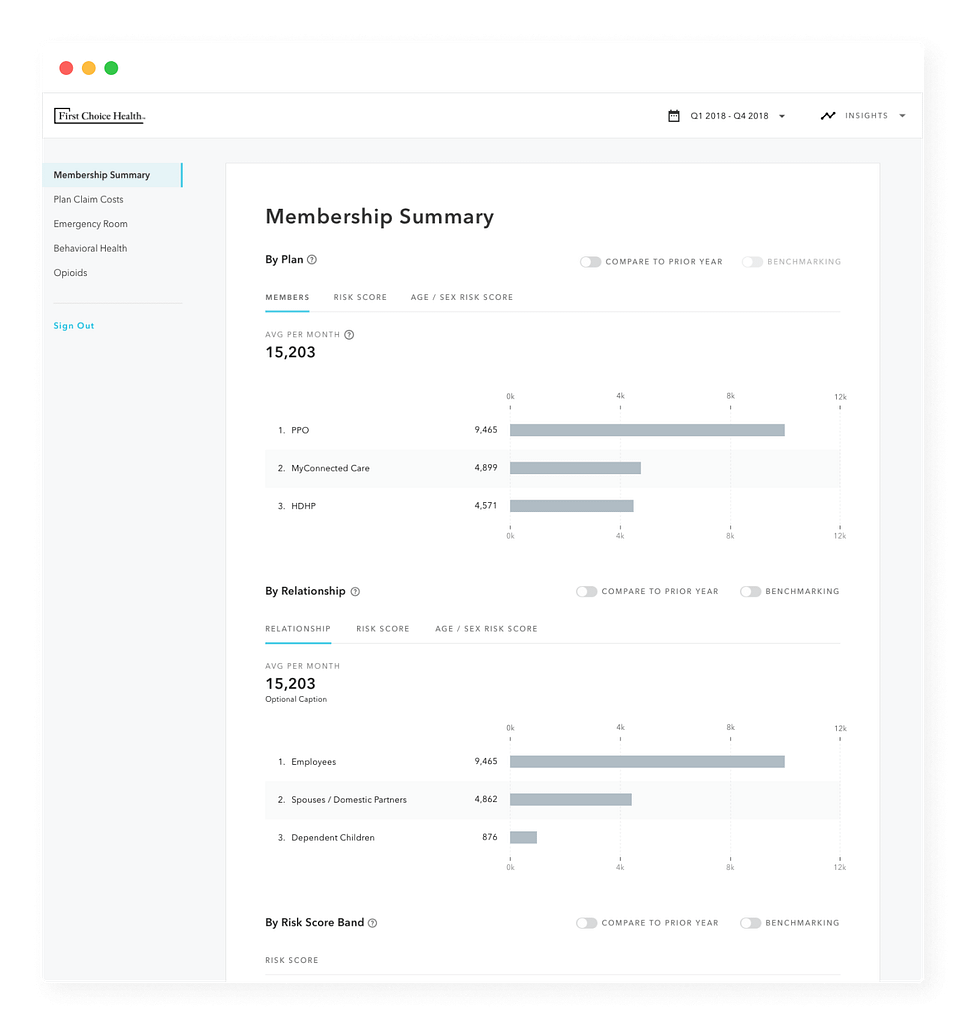Select the PPO row label

pyautogui.click(x=300, y=430)
